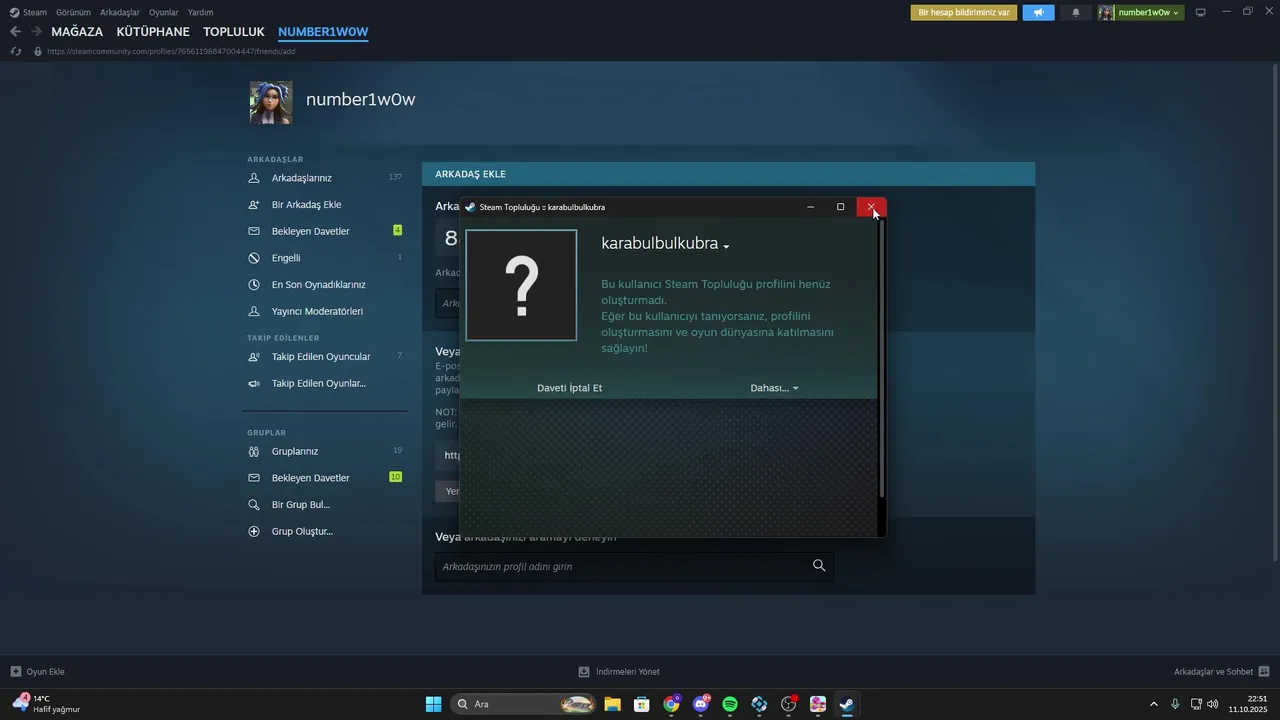Click the number1w0w profile name heading
This screenshot has height=720, width=1280.
360,100
